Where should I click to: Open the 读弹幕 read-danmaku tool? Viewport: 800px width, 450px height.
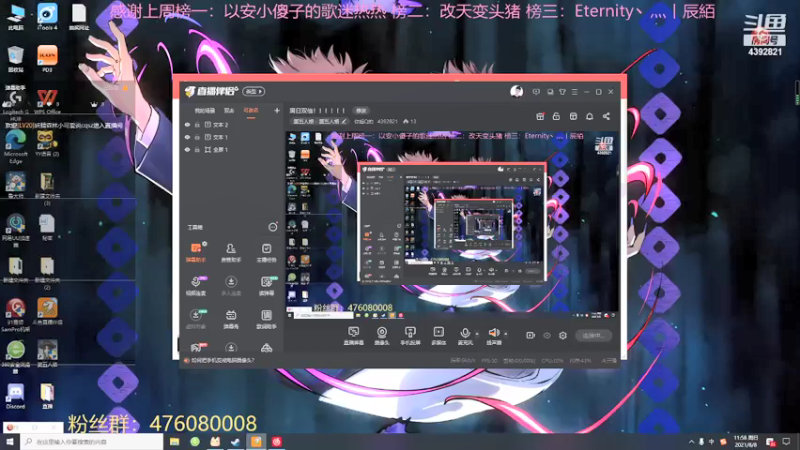[266, 286]
